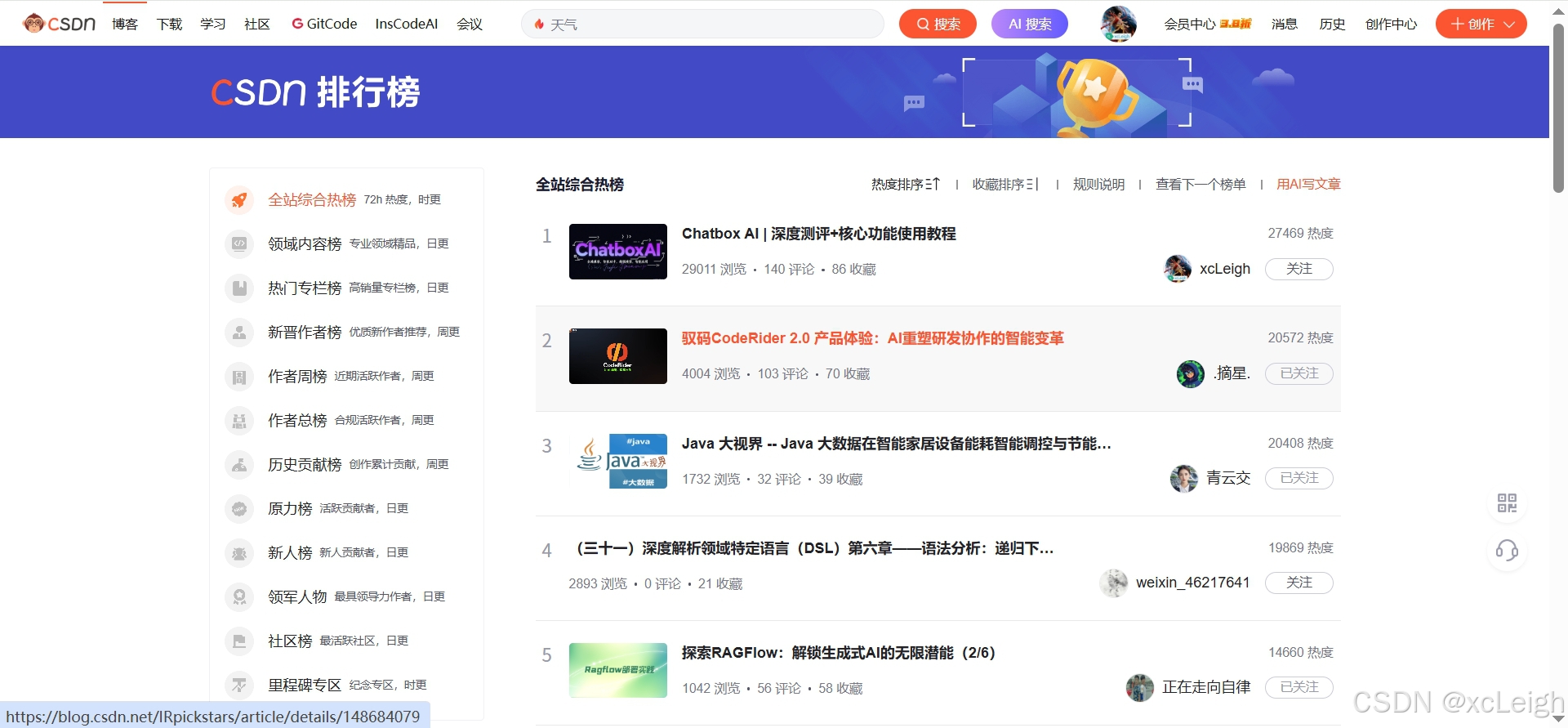Open 驭码CodeRider 2.0 产品体验 article title
The width and height of the screenshot is (1568, 728).
click(x=873, y=338)
